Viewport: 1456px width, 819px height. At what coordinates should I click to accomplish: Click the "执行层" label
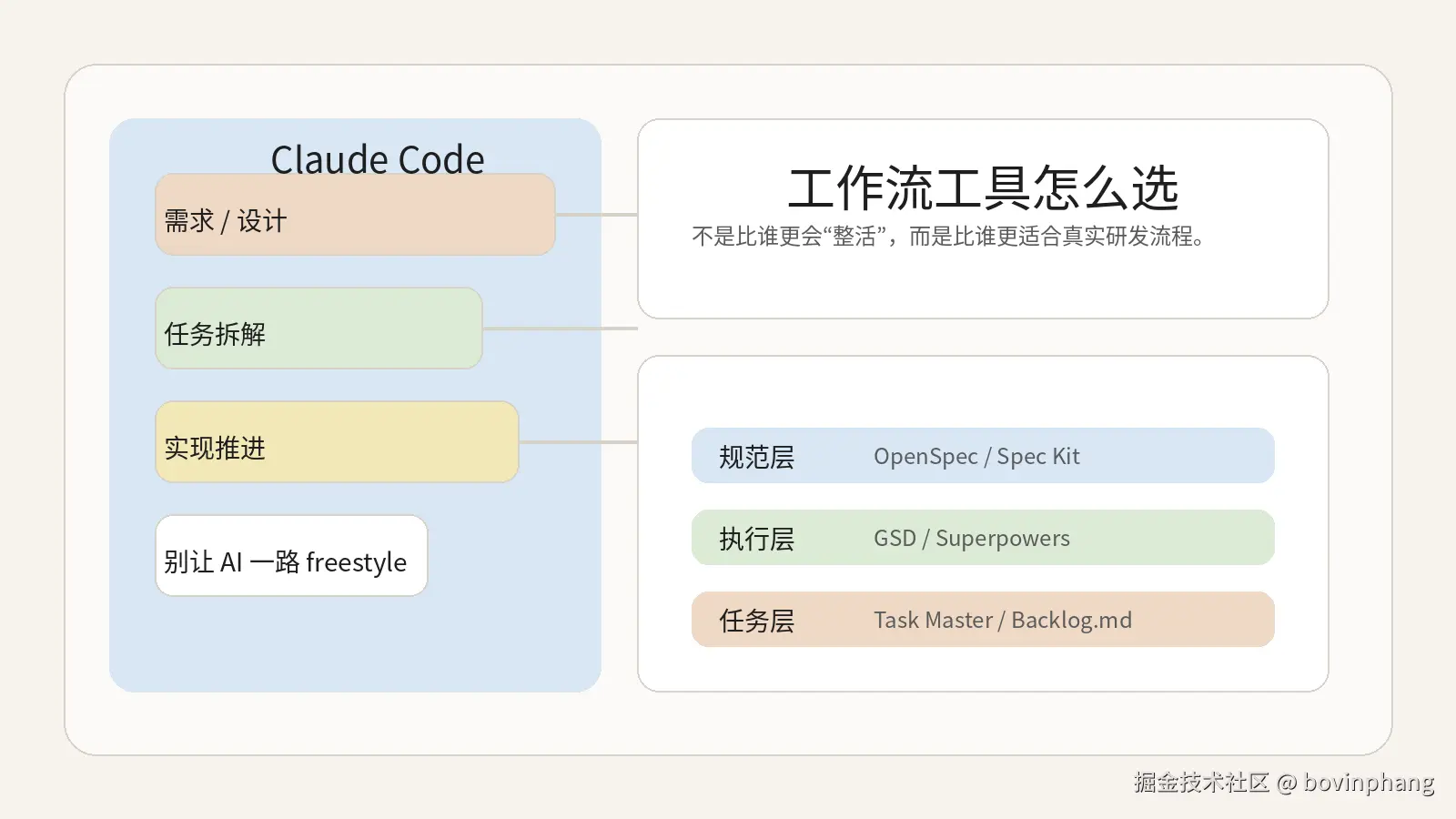click(x=756, y=539)
